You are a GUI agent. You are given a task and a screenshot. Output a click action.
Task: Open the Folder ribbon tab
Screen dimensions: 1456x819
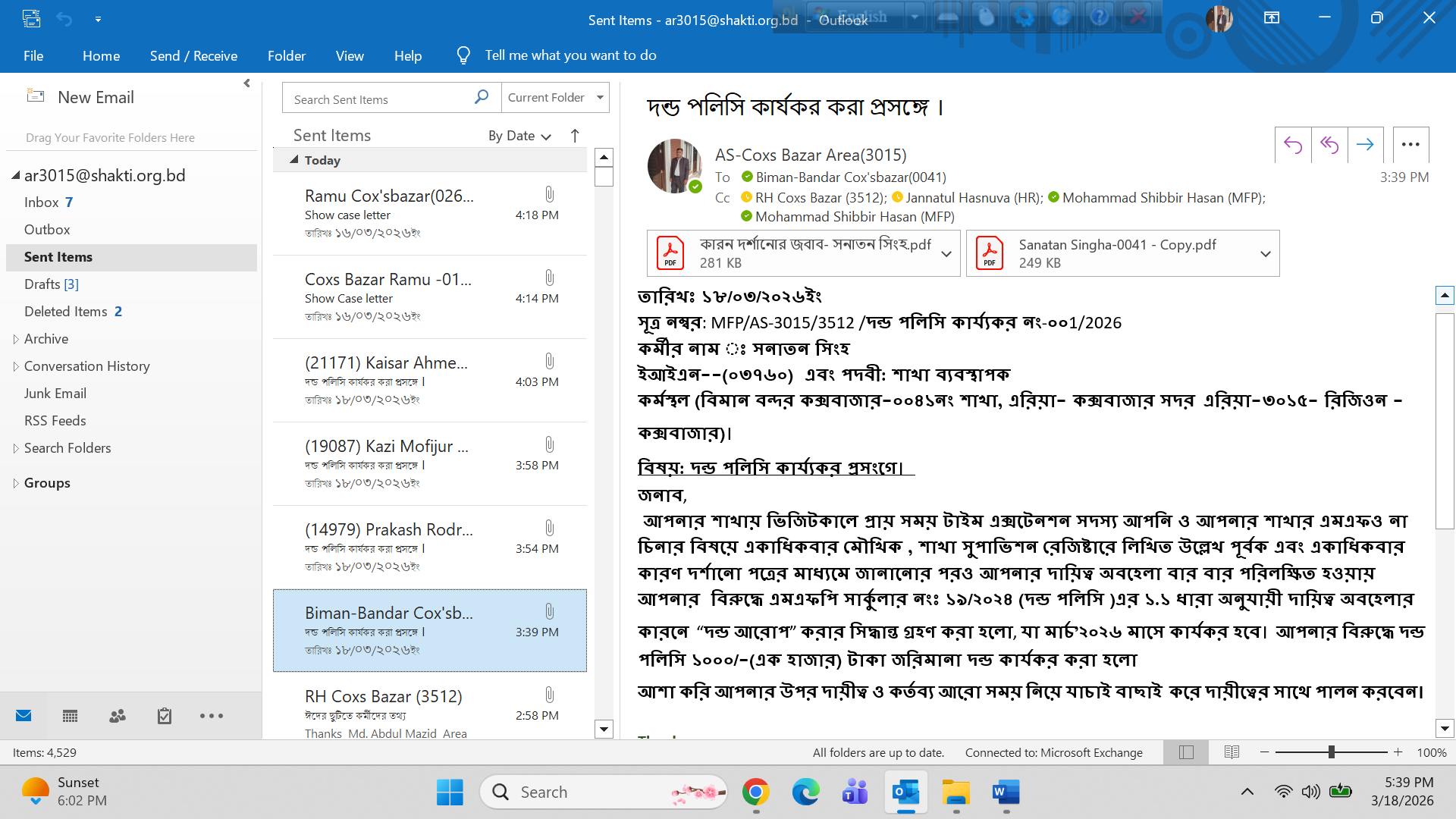tap(286, 55)
